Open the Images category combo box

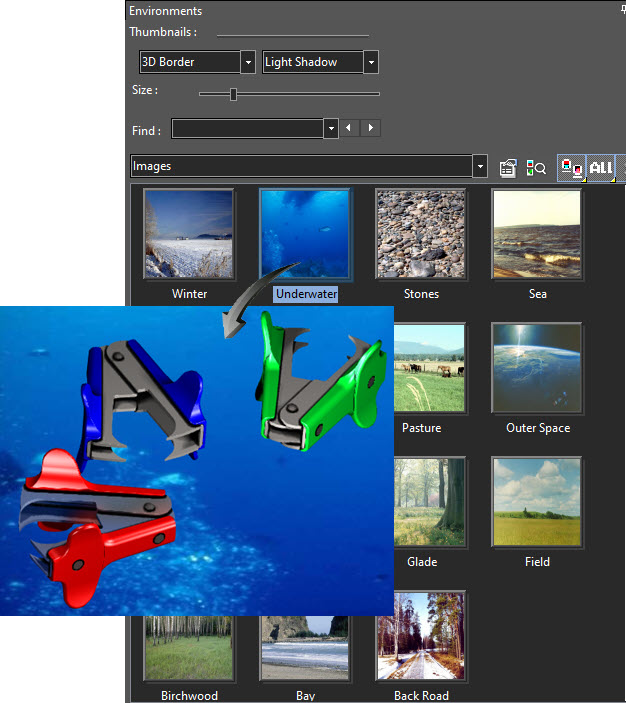[309, 166]
